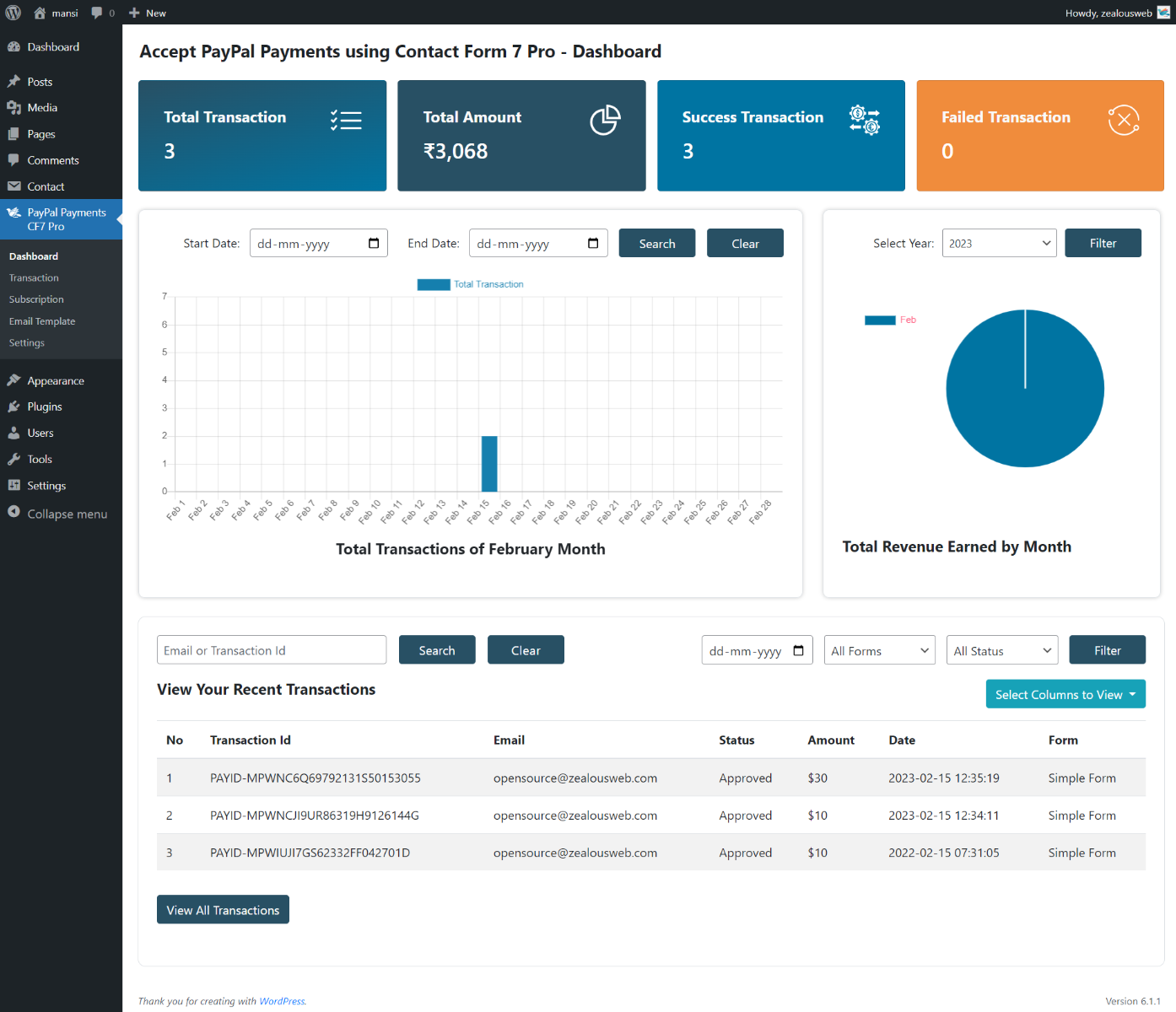The width and height of the screenshot is (1176, 1012).
Task: Click the WordPress footer link
Action: tap(282, 1001)
